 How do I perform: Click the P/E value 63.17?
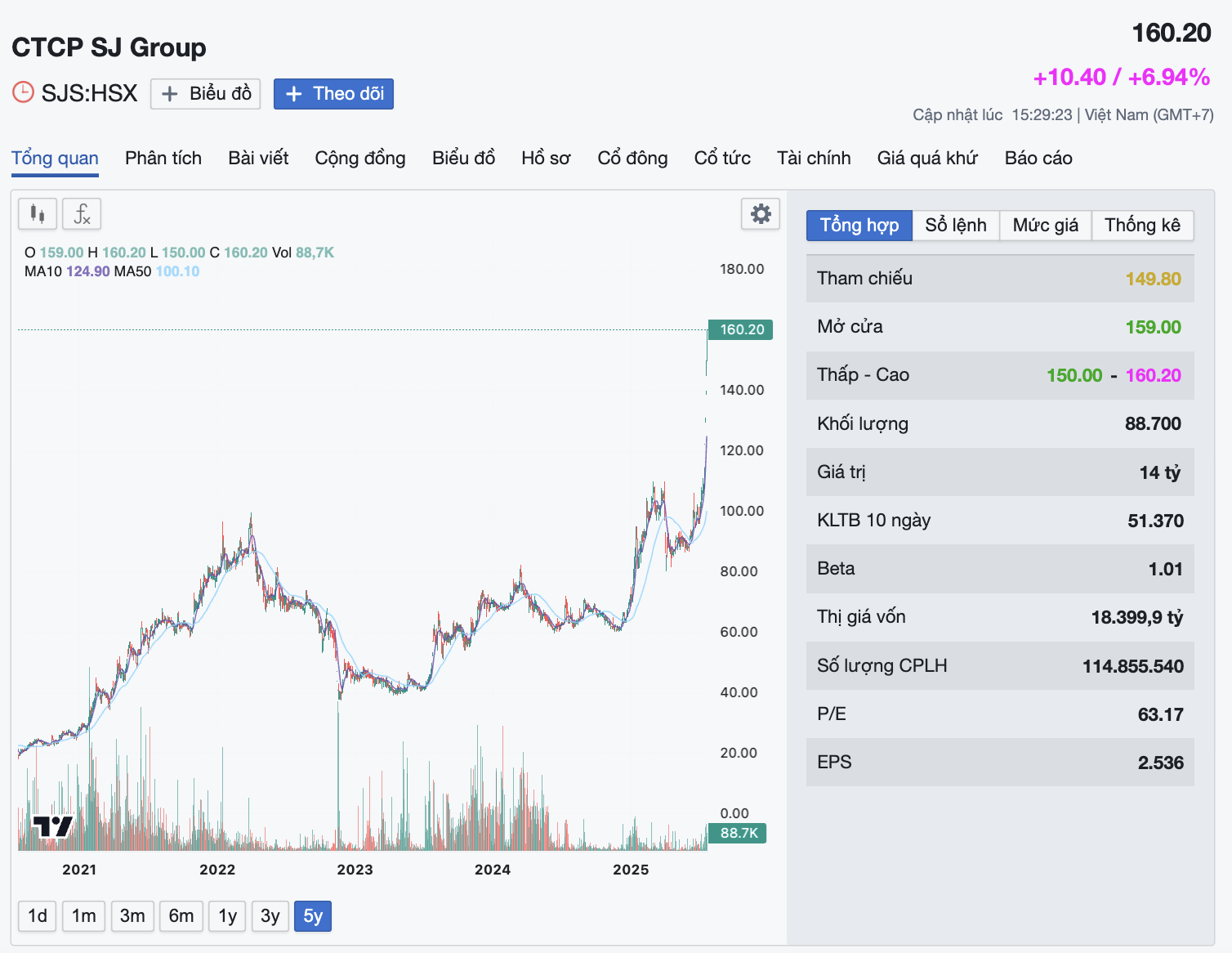[1160, 714]
